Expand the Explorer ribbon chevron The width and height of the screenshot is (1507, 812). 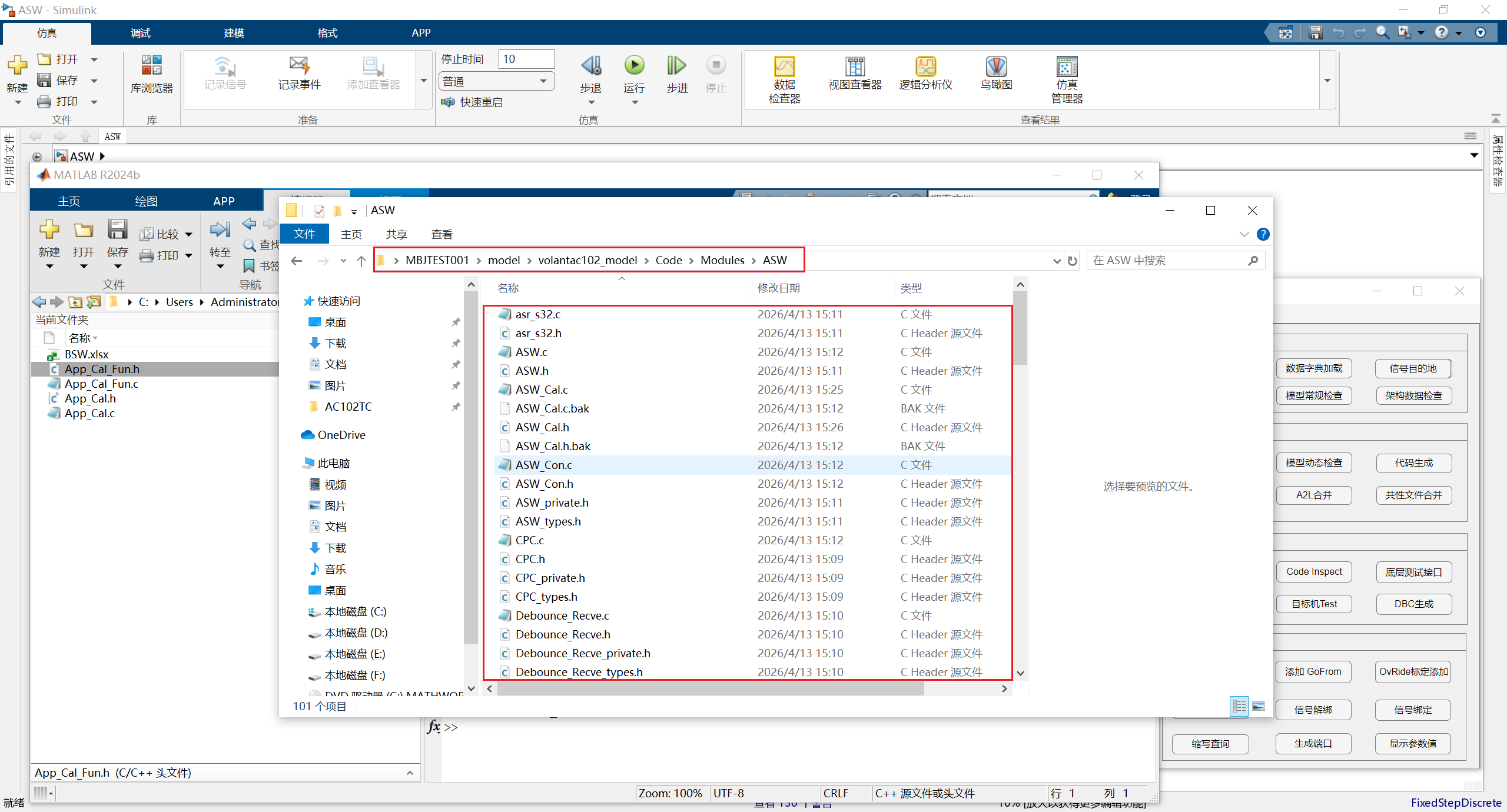click(1244, 234)
